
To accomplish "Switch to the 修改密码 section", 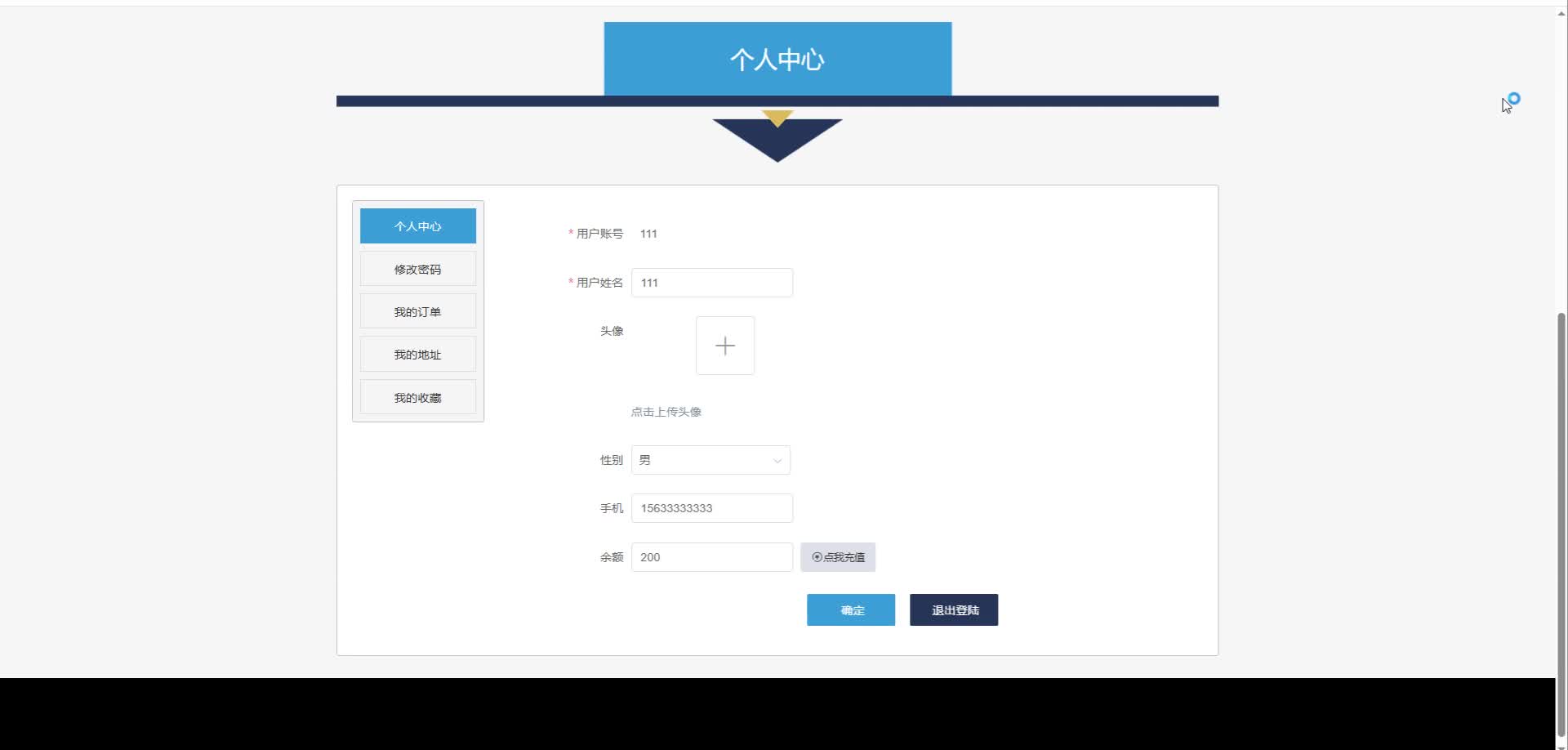I will tap(417, 268).
